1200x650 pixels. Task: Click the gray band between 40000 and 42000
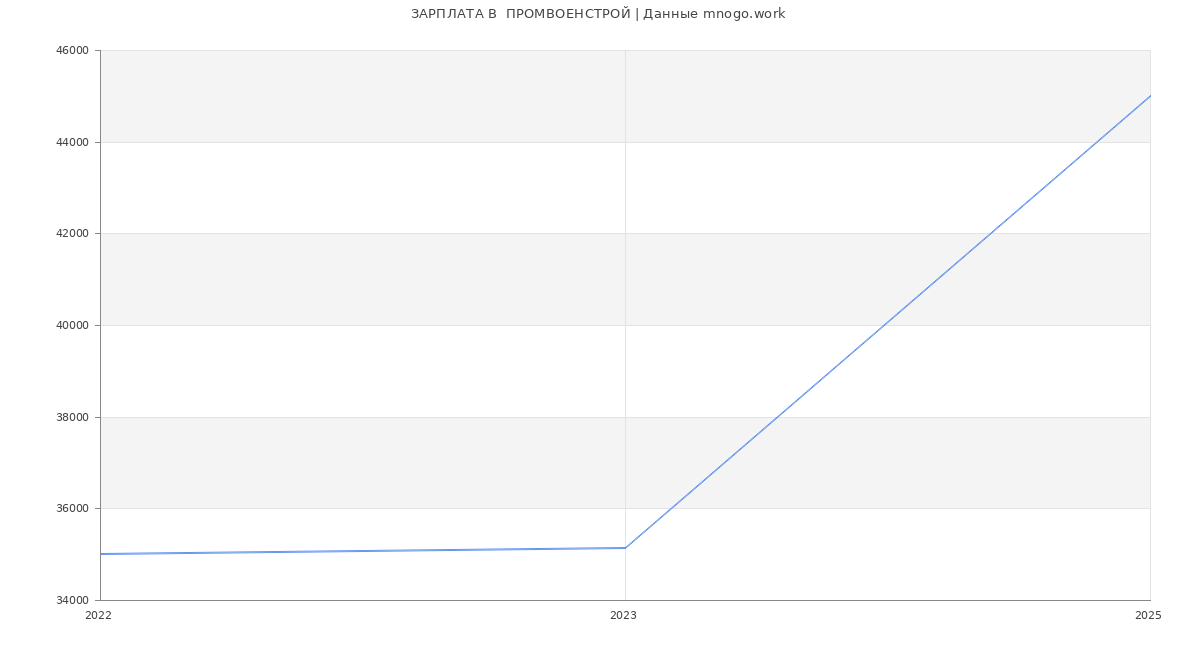(x=400, y=279)
